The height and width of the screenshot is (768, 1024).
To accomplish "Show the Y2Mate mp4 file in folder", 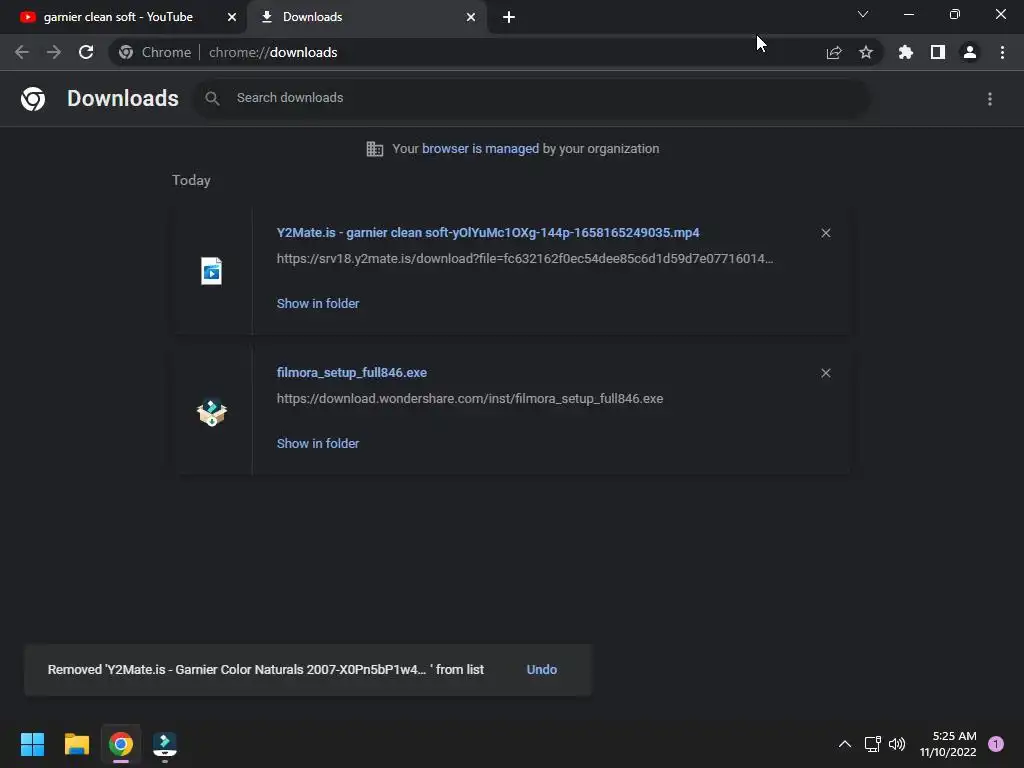I will point(318,304).
